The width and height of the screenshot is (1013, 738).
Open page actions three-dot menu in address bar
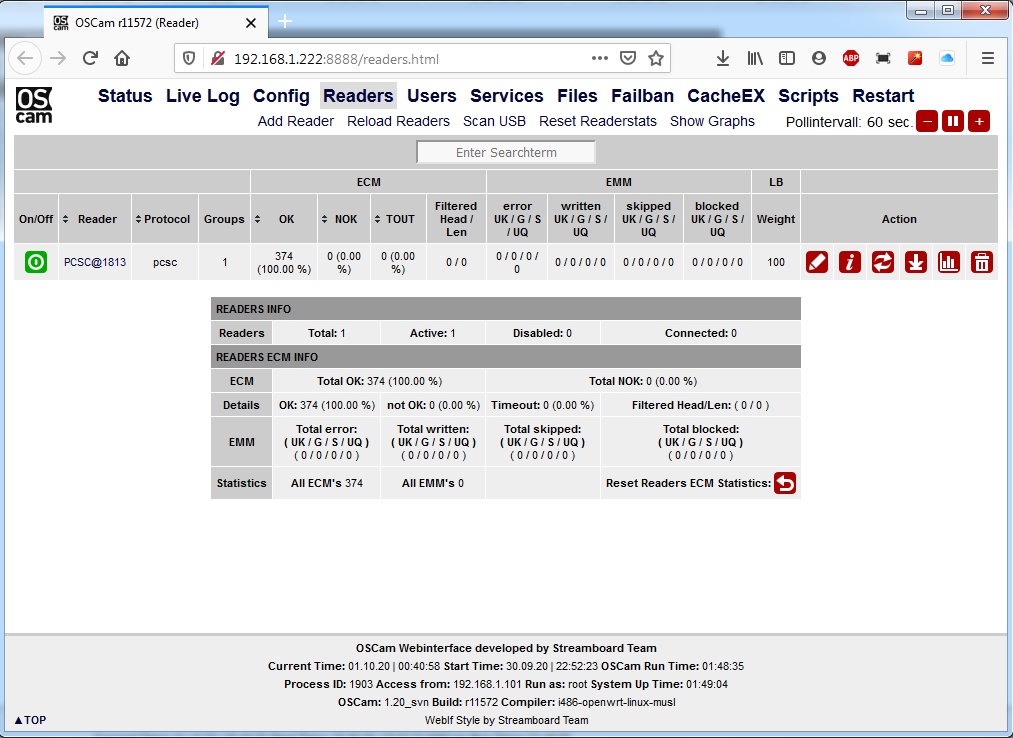[x=600, y=58]
